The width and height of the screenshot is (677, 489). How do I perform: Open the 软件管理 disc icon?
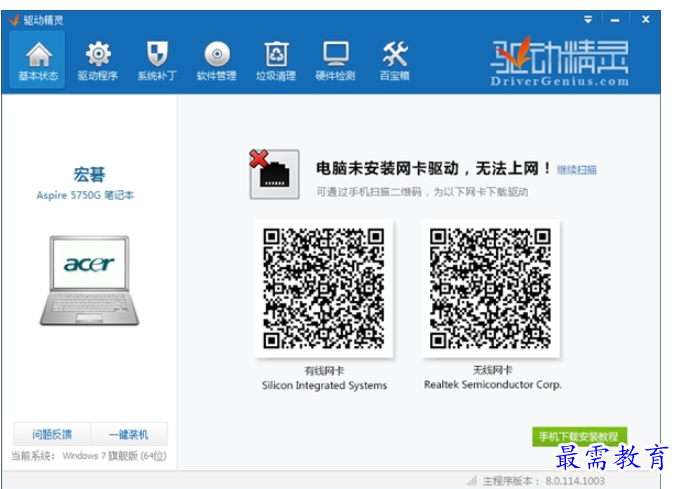[x=216, y=60]
